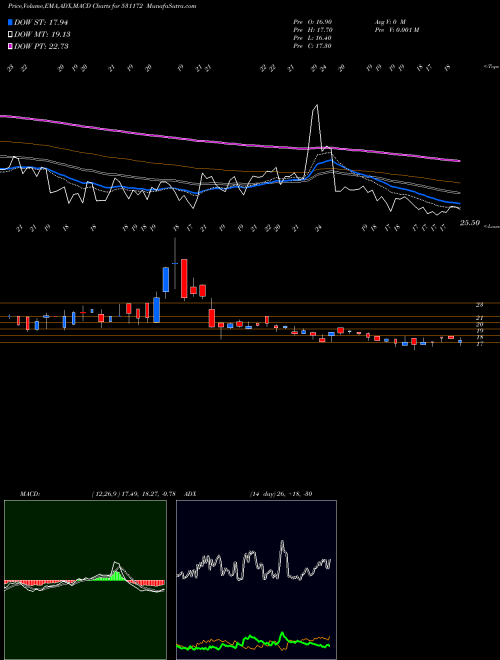
Task: Click the '<Tops' marker label
Action: point(491,67)
